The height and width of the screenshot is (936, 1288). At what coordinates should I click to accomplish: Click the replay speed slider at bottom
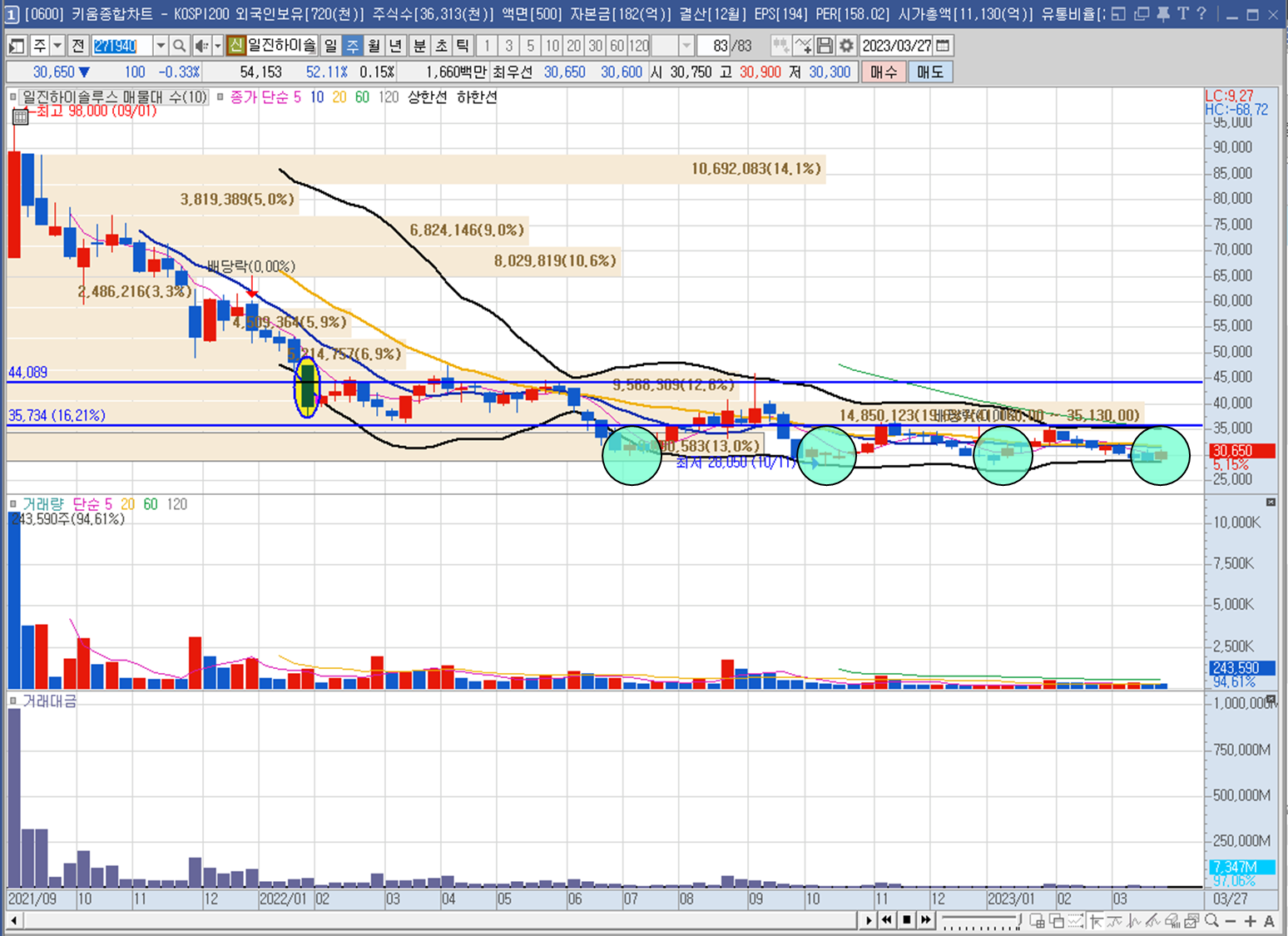point(982,921)
